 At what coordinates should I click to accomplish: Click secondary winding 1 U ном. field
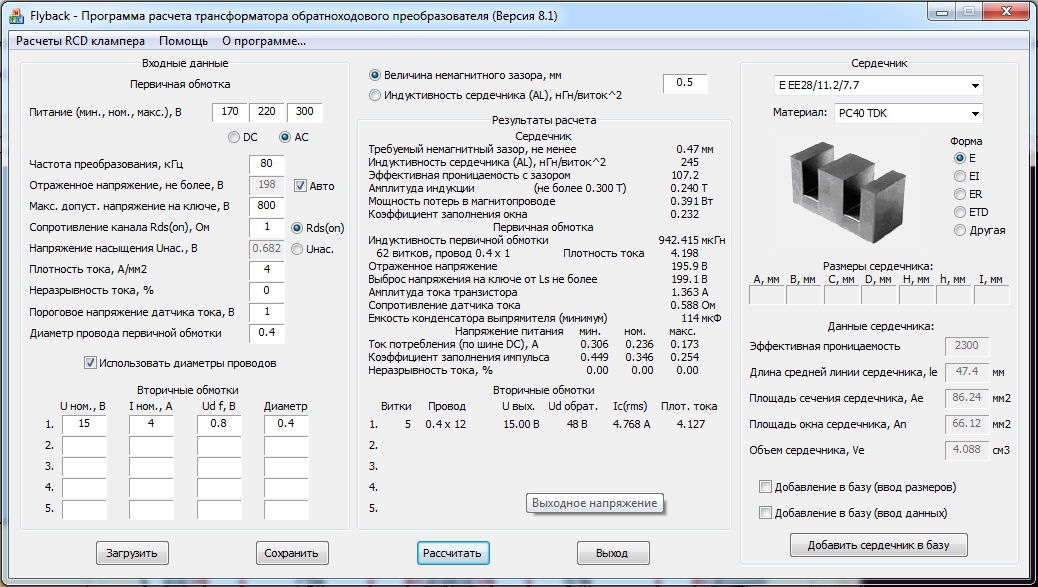pos(84,424)
